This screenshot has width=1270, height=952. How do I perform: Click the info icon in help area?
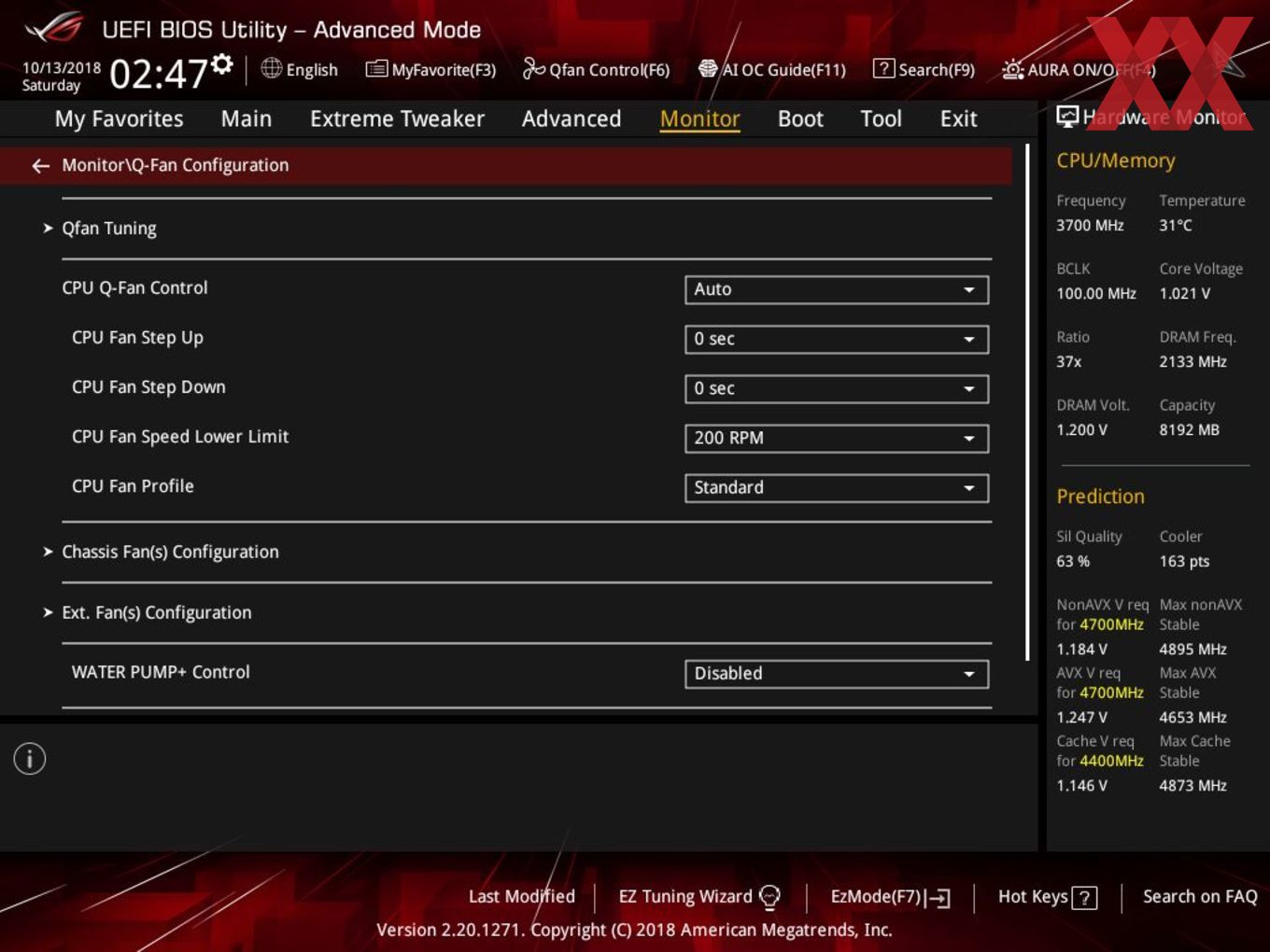coord(30,759)
